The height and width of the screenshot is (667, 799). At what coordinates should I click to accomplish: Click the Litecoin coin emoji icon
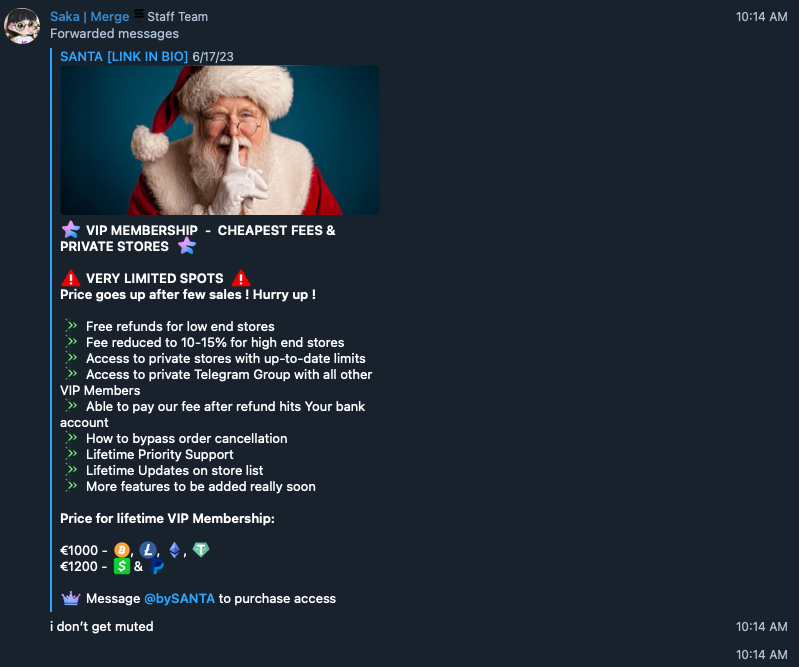[148, 550]
